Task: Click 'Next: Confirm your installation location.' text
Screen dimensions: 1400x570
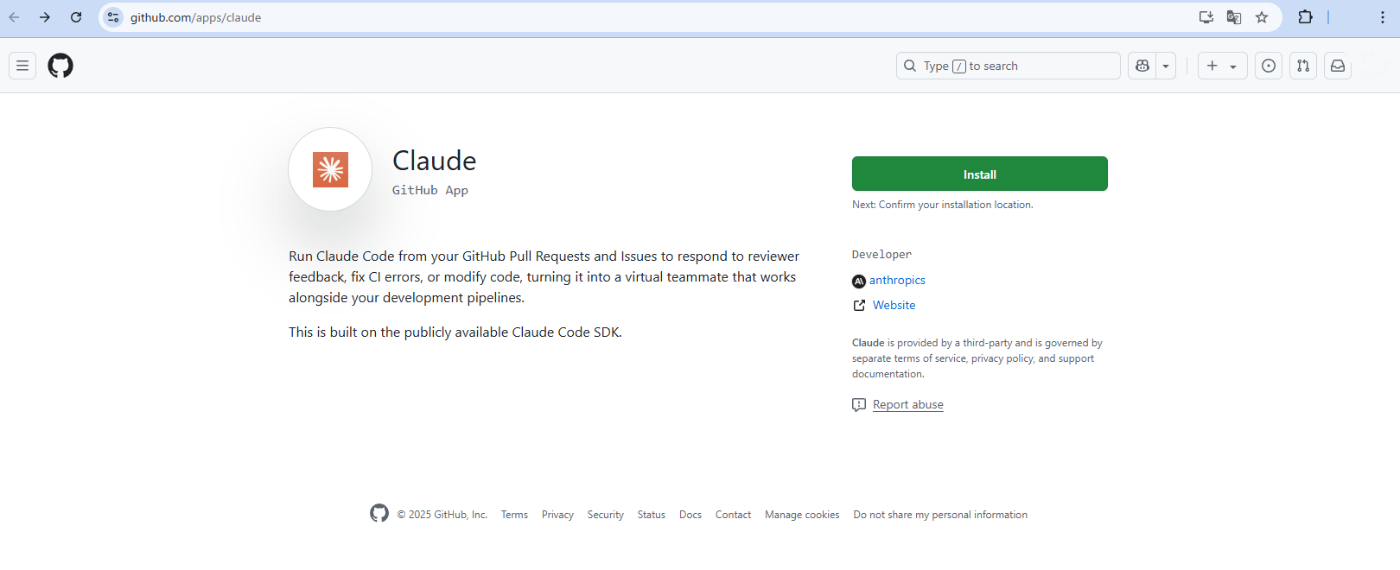Action: click(942, 204)
